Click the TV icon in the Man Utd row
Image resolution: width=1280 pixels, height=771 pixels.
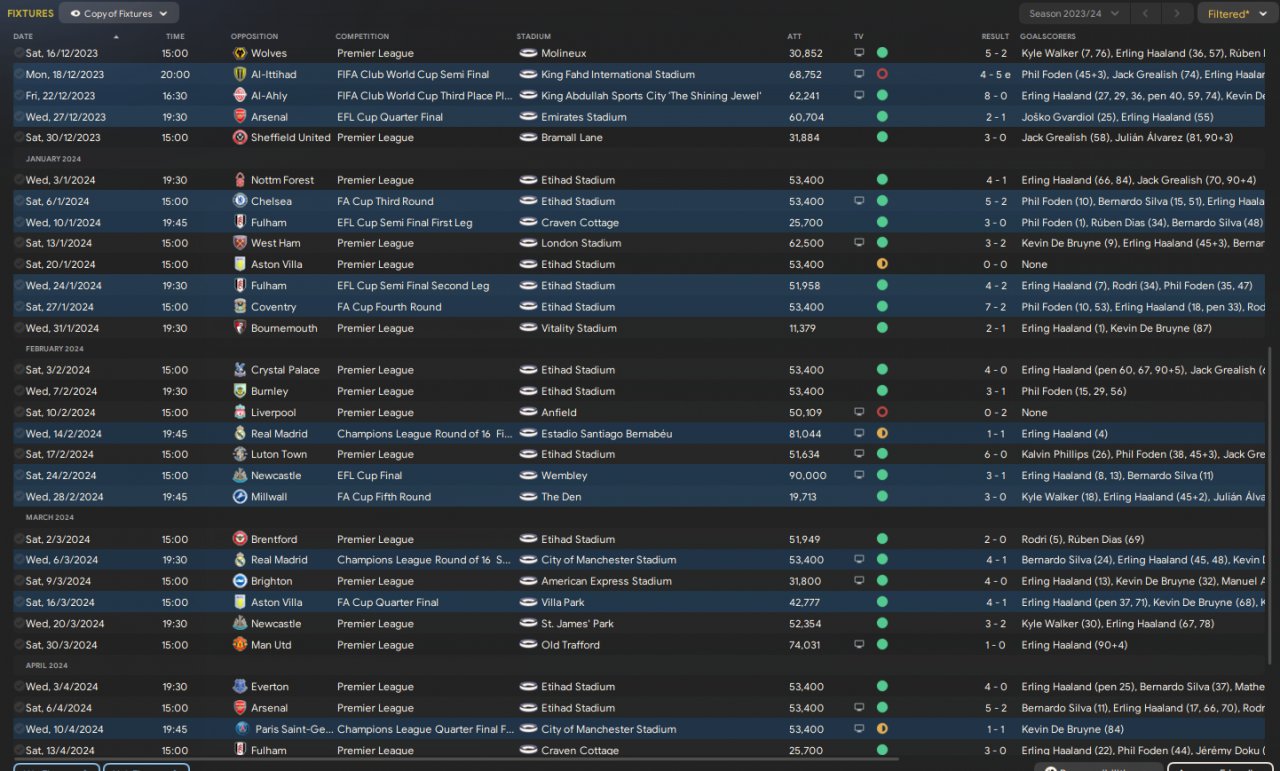pos(858,645)
